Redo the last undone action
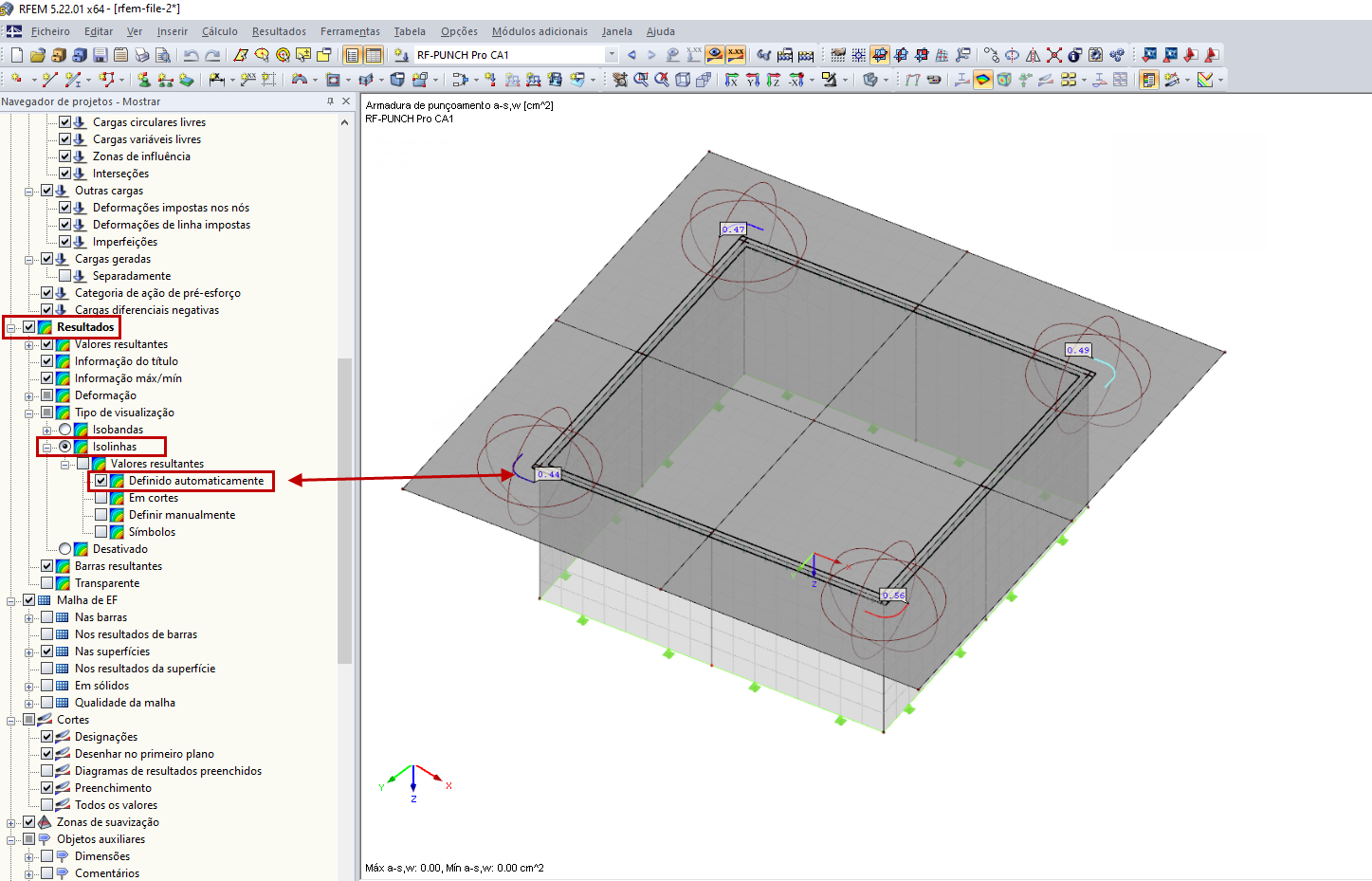Viewport: 1372px width, 881px height. pos(212,55)
